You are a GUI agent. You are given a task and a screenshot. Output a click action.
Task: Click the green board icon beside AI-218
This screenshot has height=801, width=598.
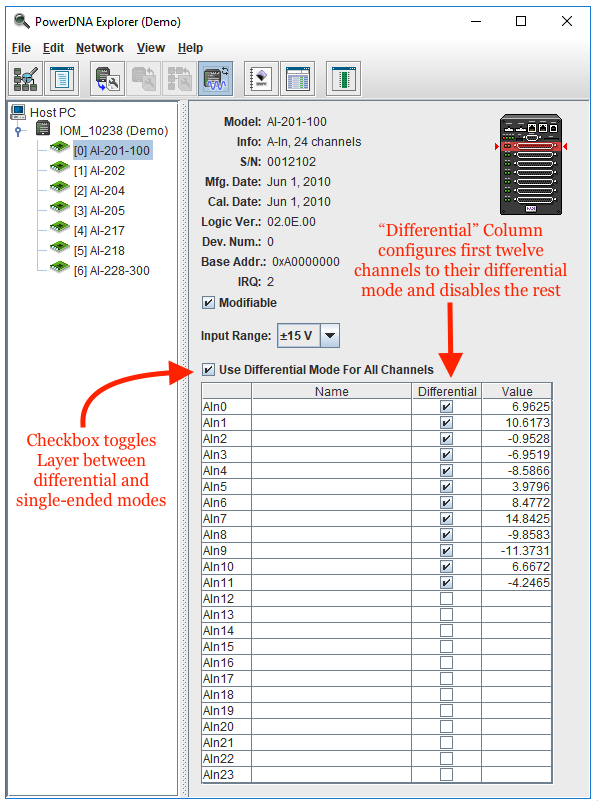[60, 247]
